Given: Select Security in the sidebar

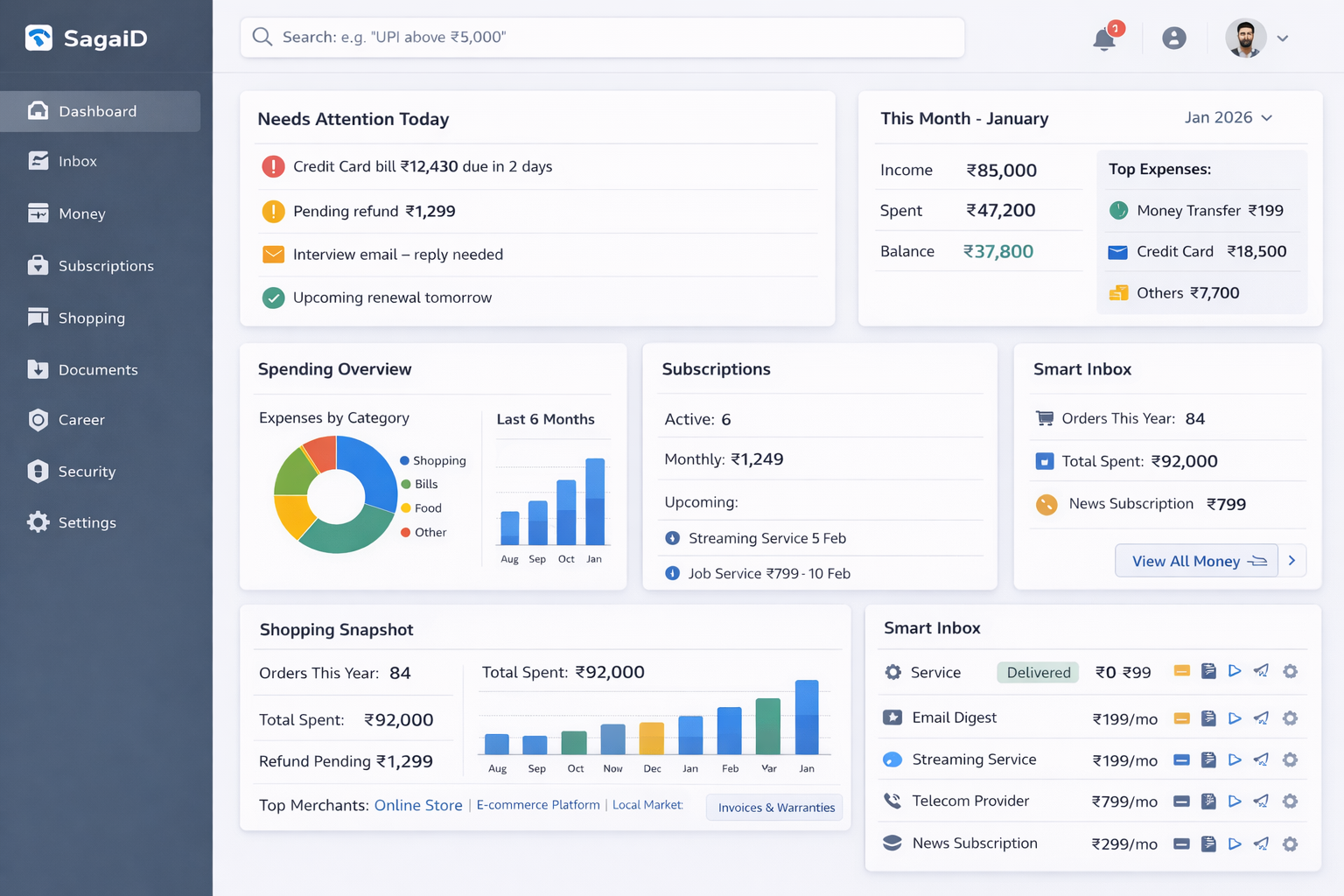Looking at the screenshot, I should tap(86, 472).
